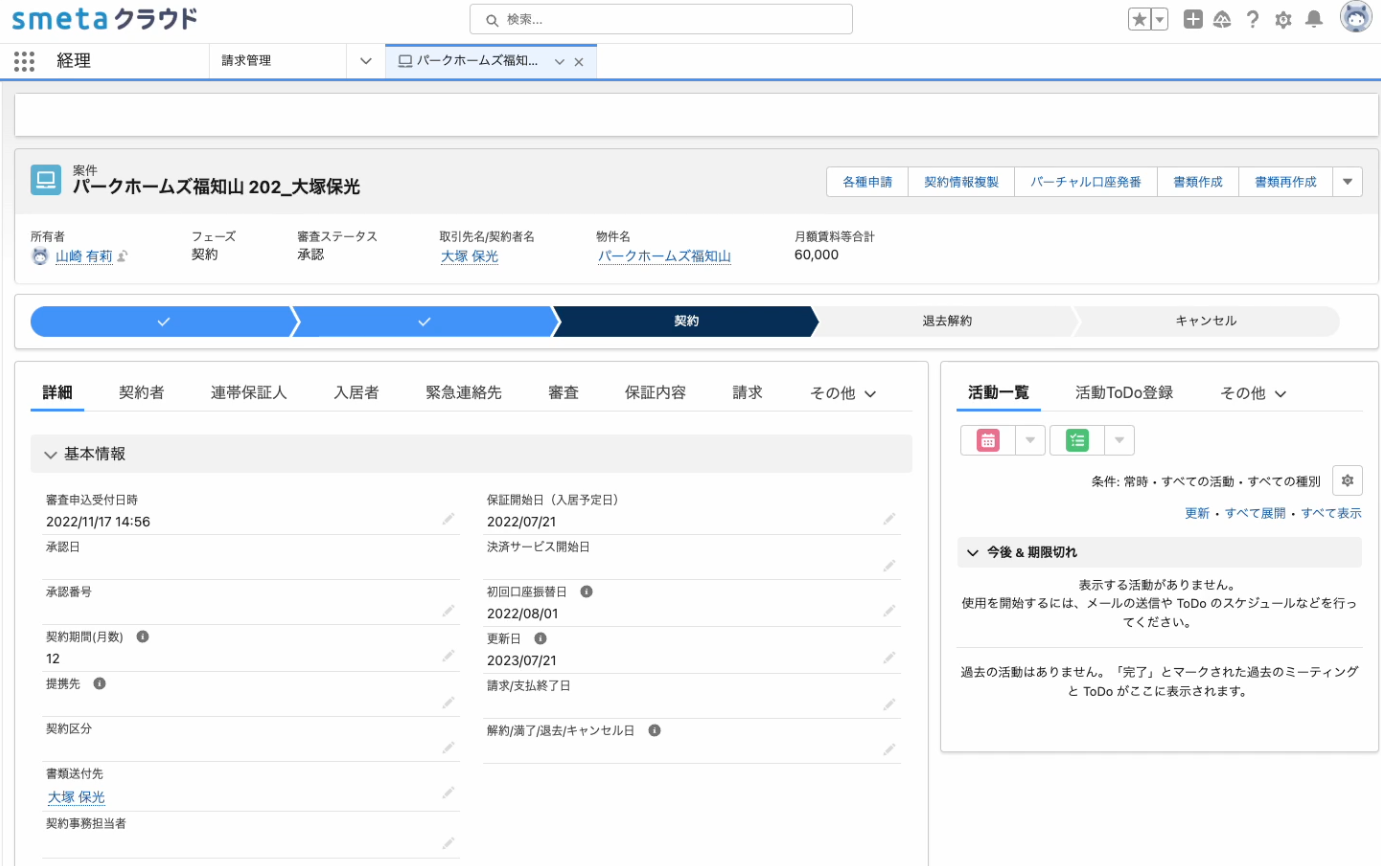The height and width of the screenshot is (866, 1381).
Task: Click the 検索 search input field
Action: pos(661,19)
